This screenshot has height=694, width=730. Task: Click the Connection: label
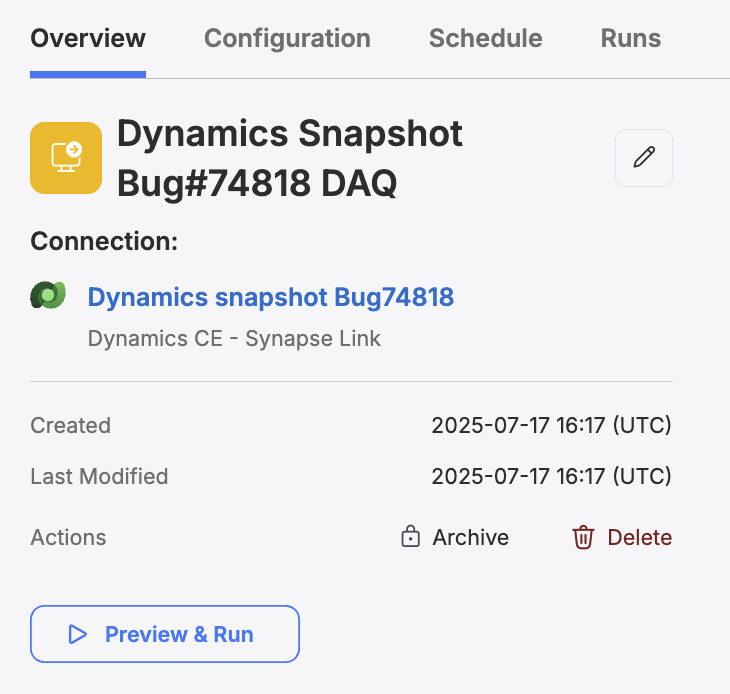pyautogui.click(x=104, y=242)
